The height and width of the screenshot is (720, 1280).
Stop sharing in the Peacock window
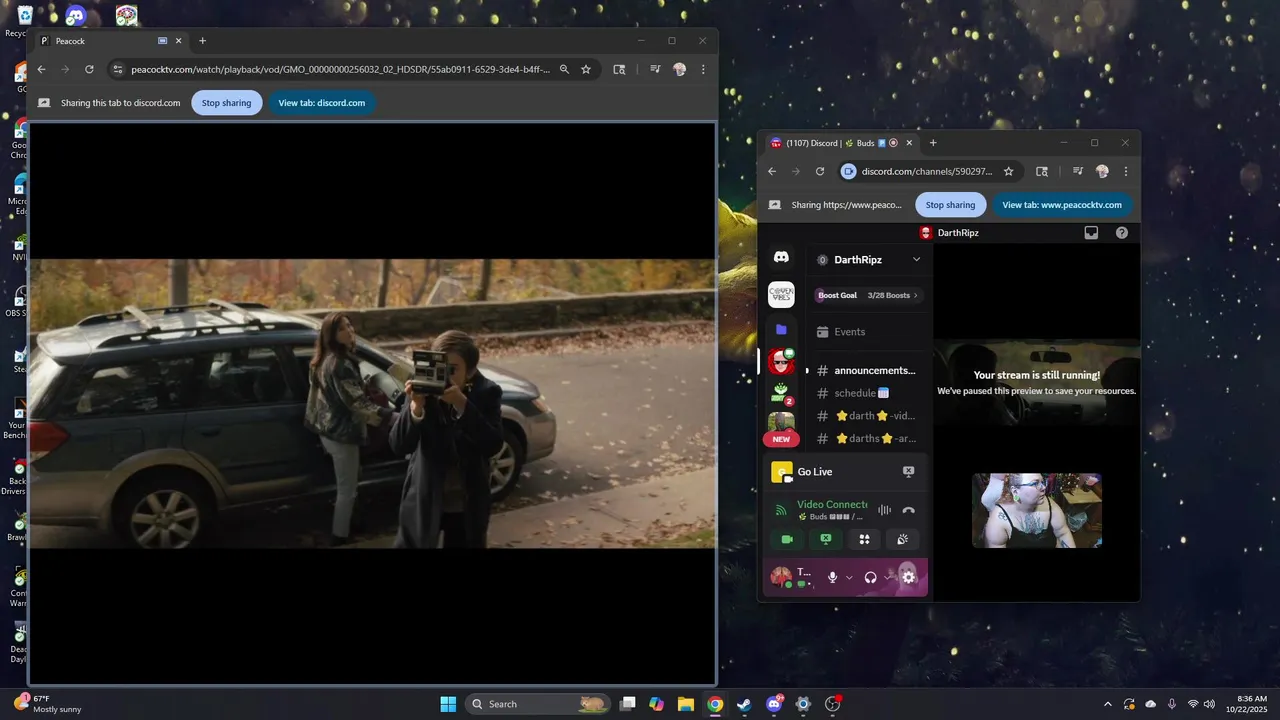click(227, 102)
